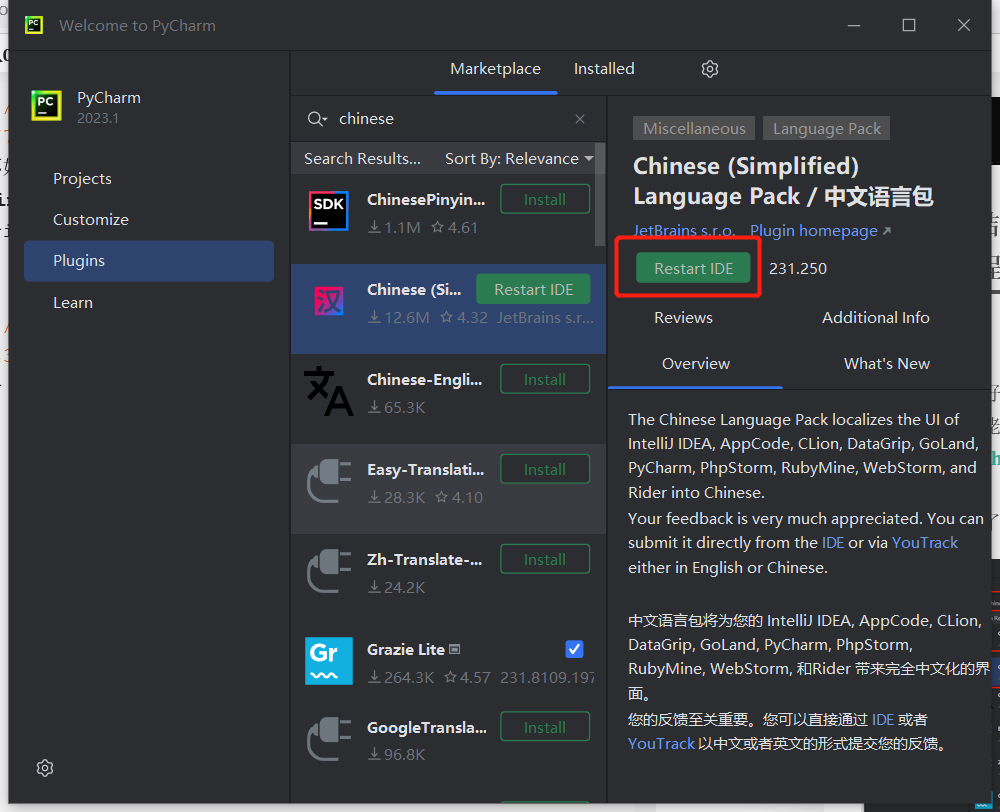Select Chinese Simplified language pack icon
Viewport: 1000px width, 812px height.
(328, 301)
